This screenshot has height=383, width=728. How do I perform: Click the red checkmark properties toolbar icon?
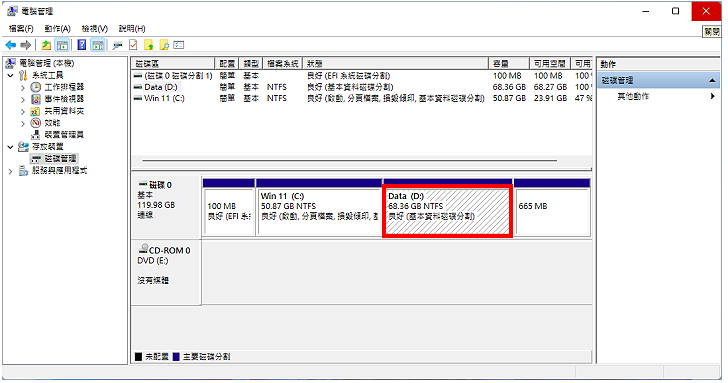click(x=133, y=45)
